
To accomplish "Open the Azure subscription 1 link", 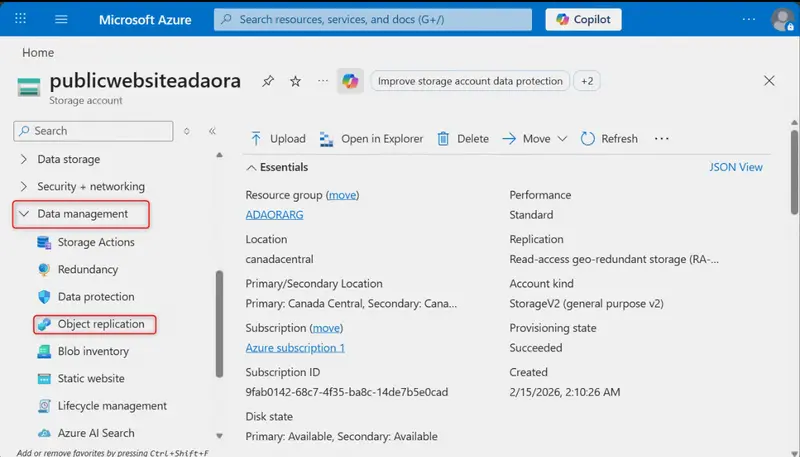I will pos(295,348).
